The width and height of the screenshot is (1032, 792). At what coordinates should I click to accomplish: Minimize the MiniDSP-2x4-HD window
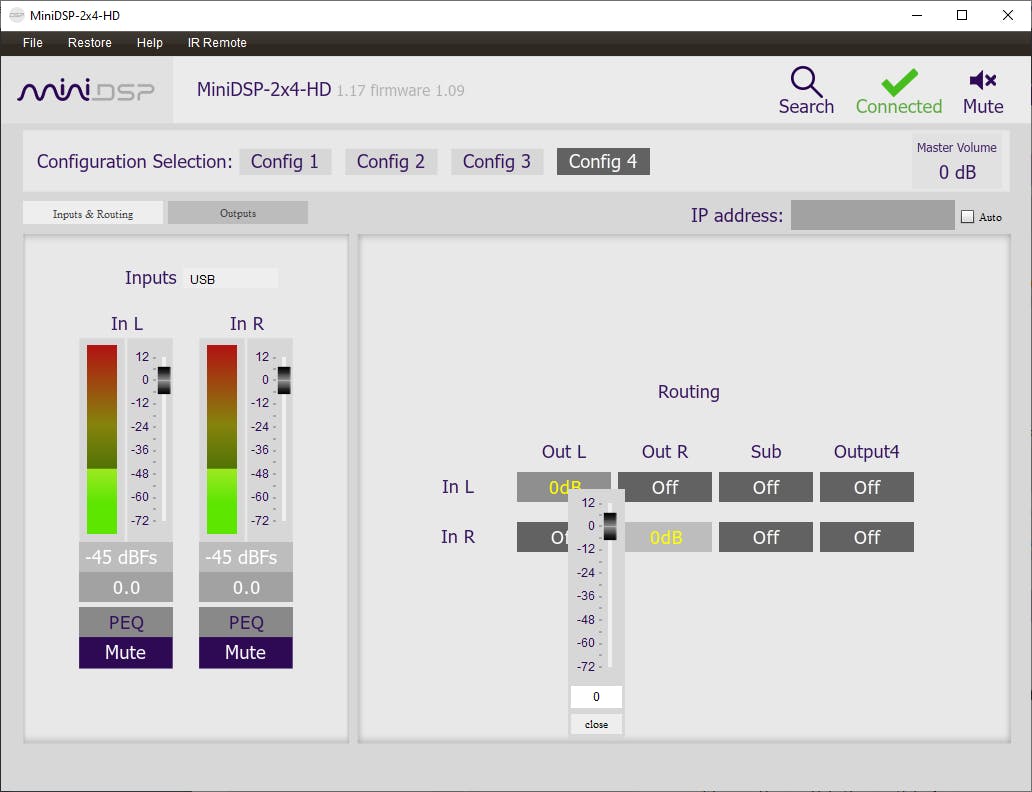(x=917, y=15)
